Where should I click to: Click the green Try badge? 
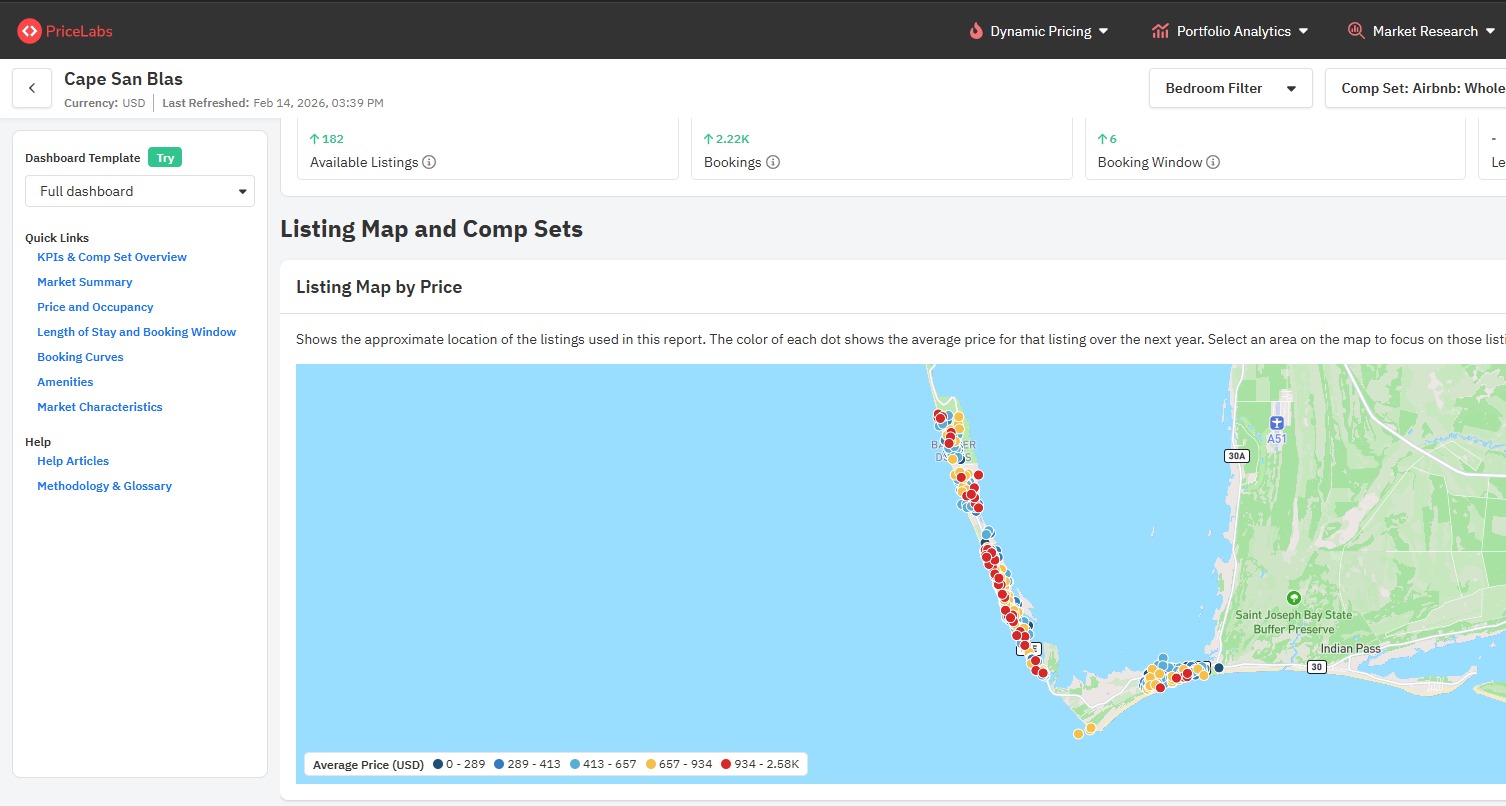point(165,158)
